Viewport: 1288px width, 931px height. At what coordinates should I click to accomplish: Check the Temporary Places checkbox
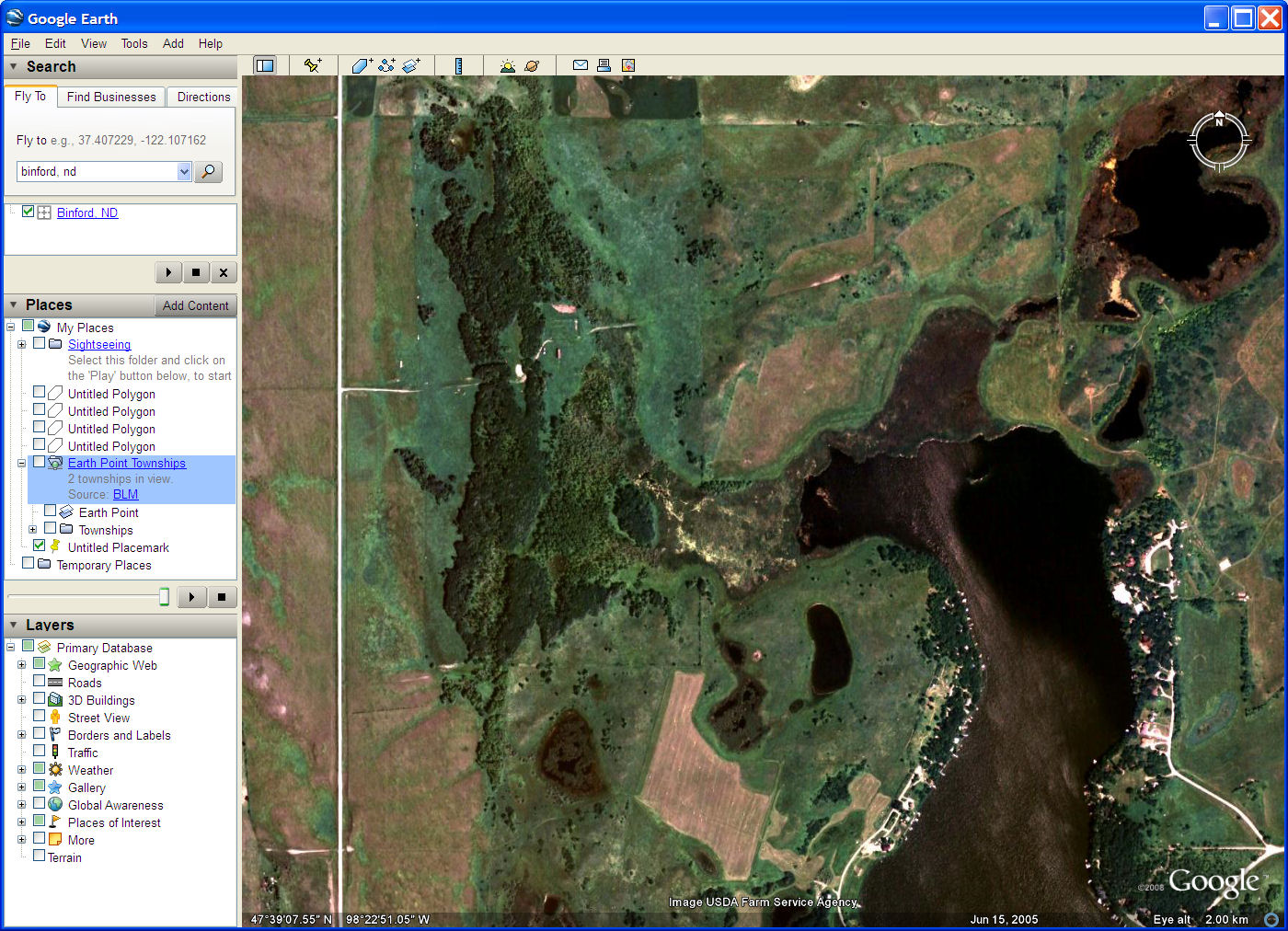[28, 563]
